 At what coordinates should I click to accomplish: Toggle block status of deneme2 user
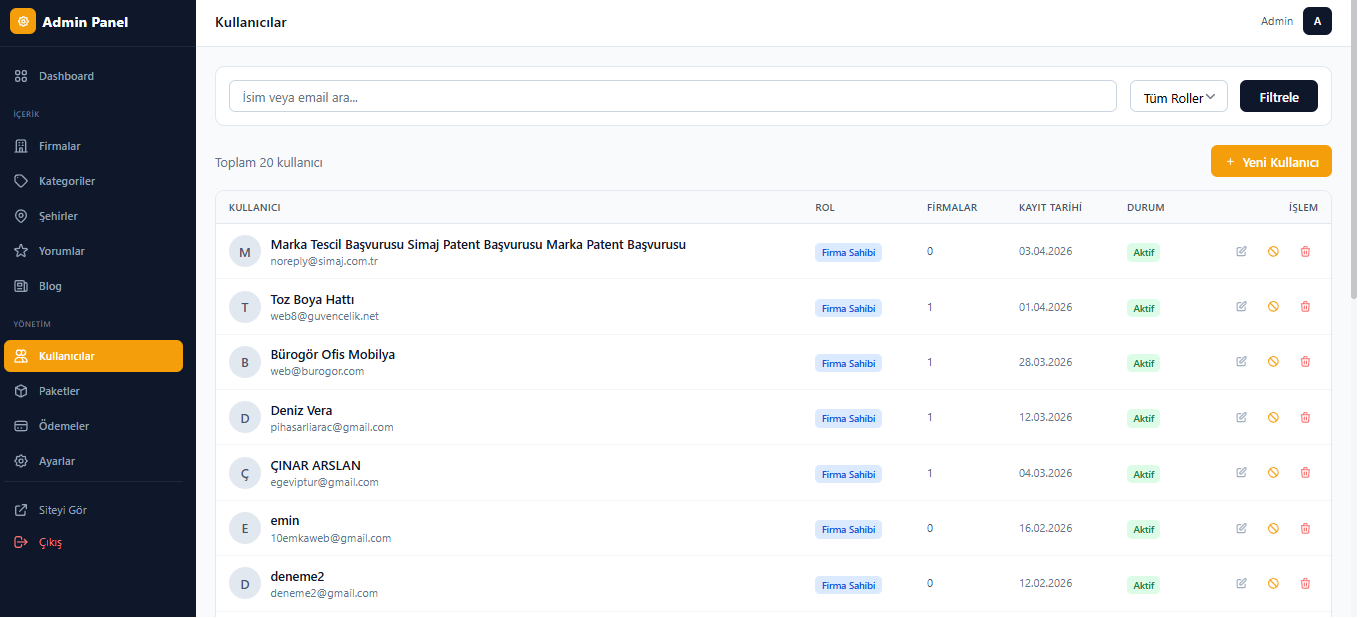coord(1273,583)
